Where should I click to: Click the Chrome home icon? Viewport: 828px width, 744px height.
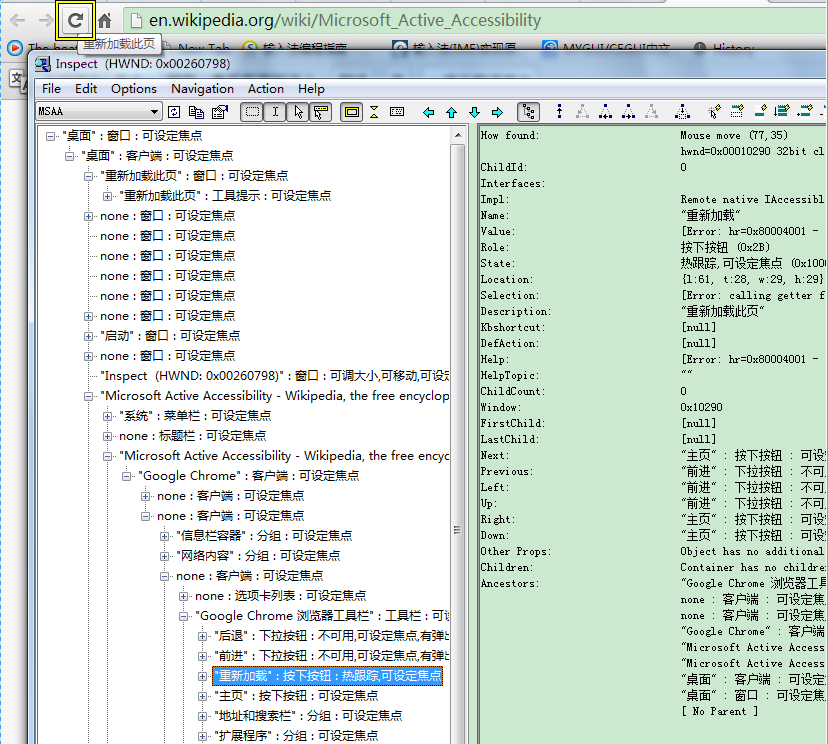click(104, 20)
